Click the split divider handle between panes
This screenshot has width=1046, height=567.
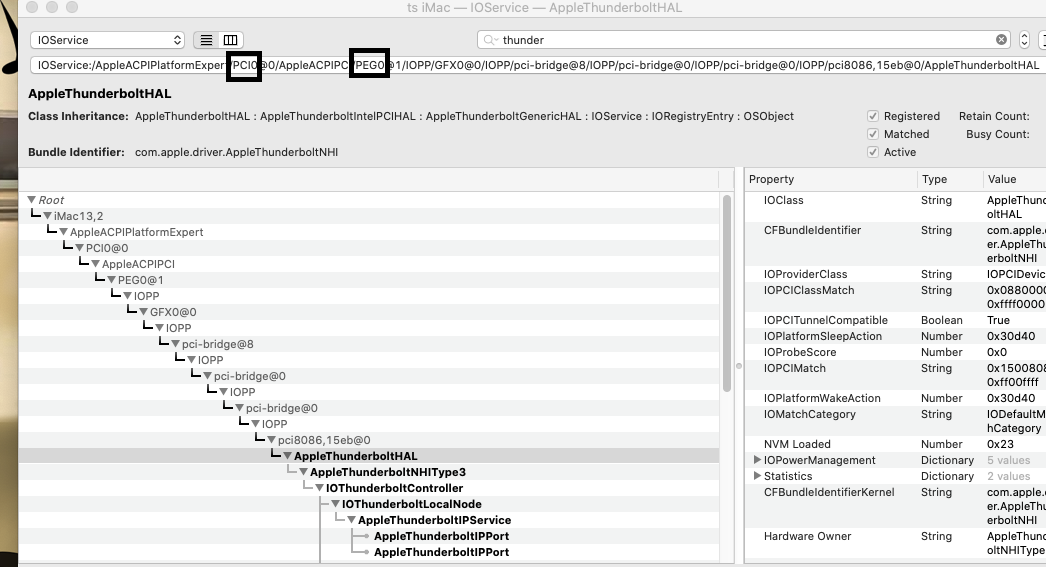pyautogui.click(x=738, y=366)
